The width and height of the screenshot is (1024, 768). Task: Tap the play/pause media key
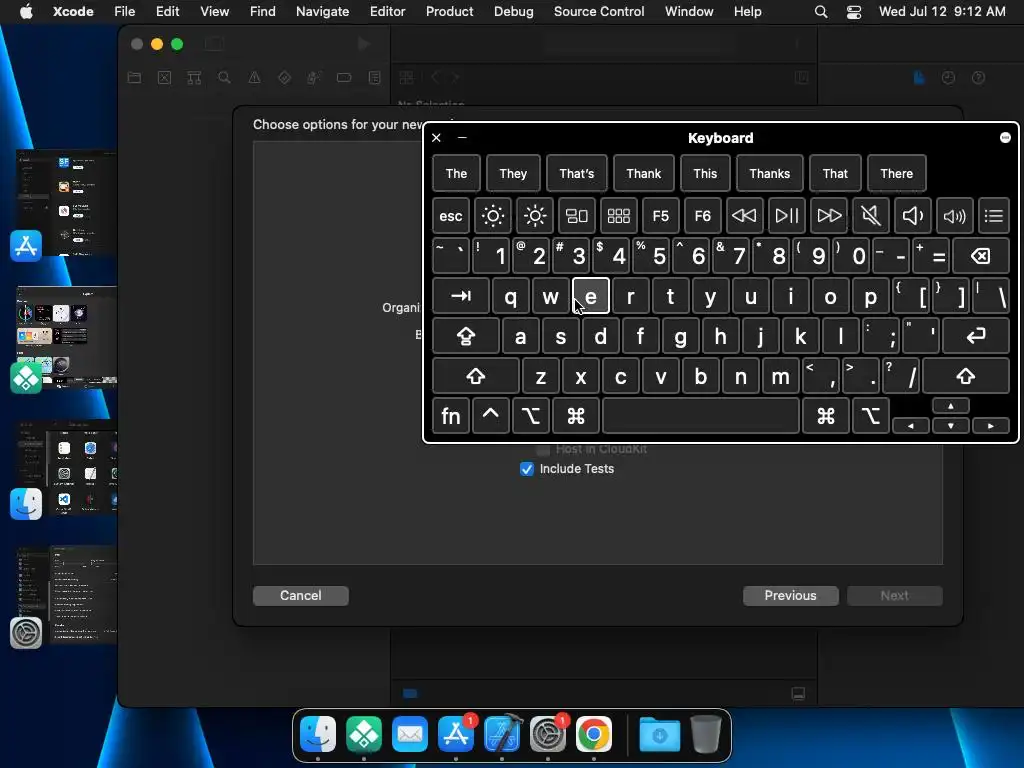pos(786,216)
